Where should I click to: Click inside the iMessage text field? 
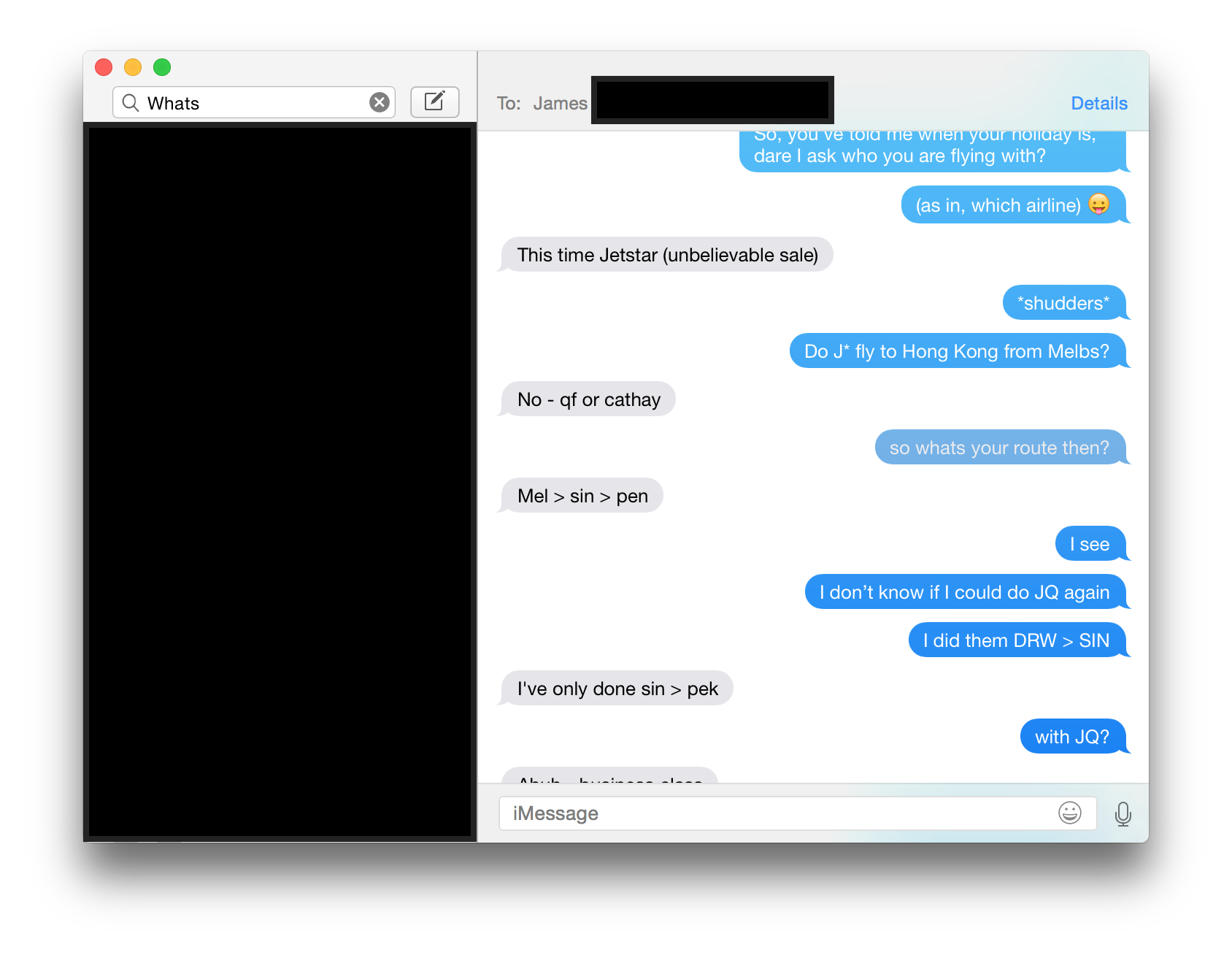click(798, 813)
